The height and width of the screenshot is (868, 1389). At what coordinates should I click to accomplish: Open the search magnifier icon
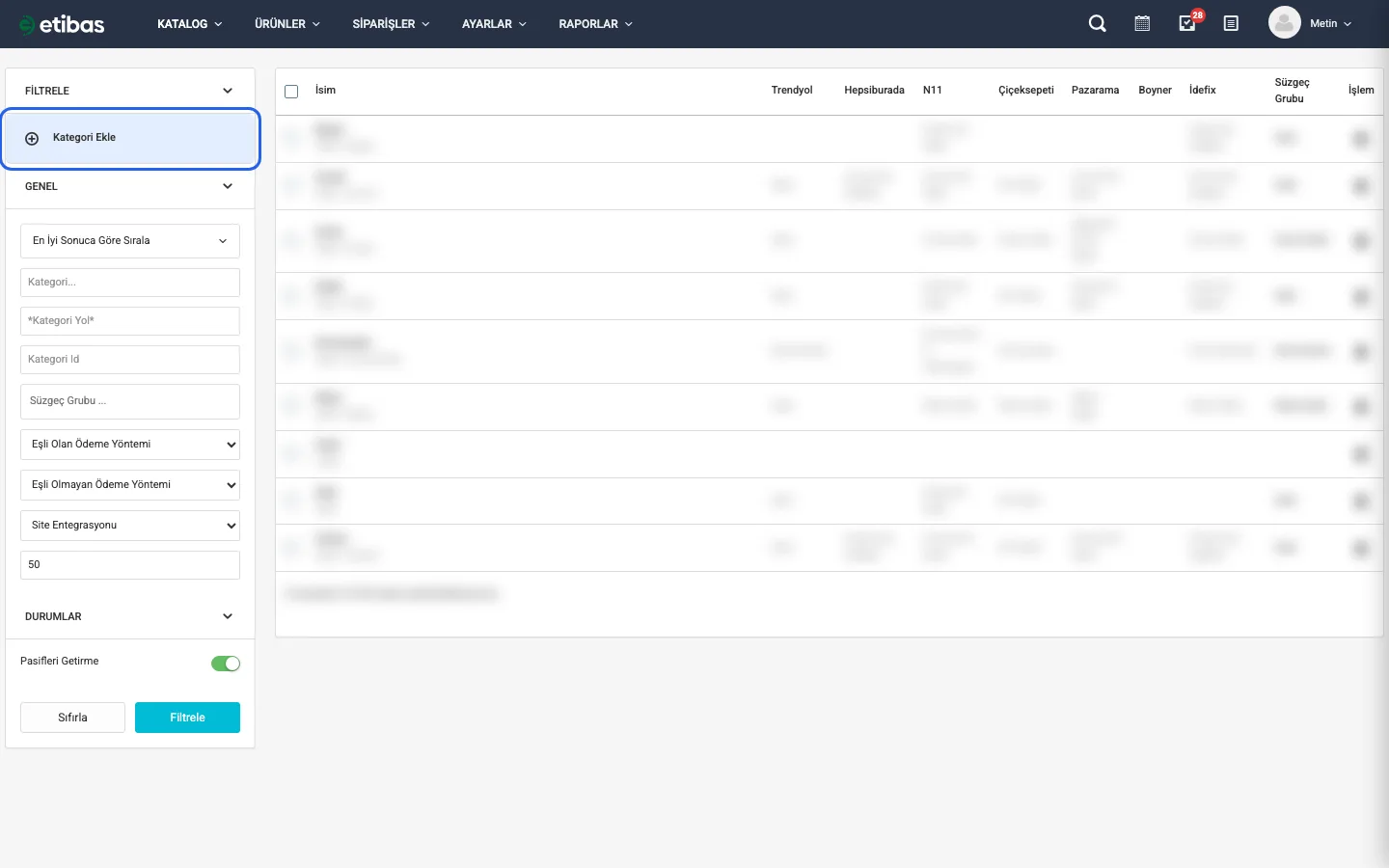pos(1097,24)
